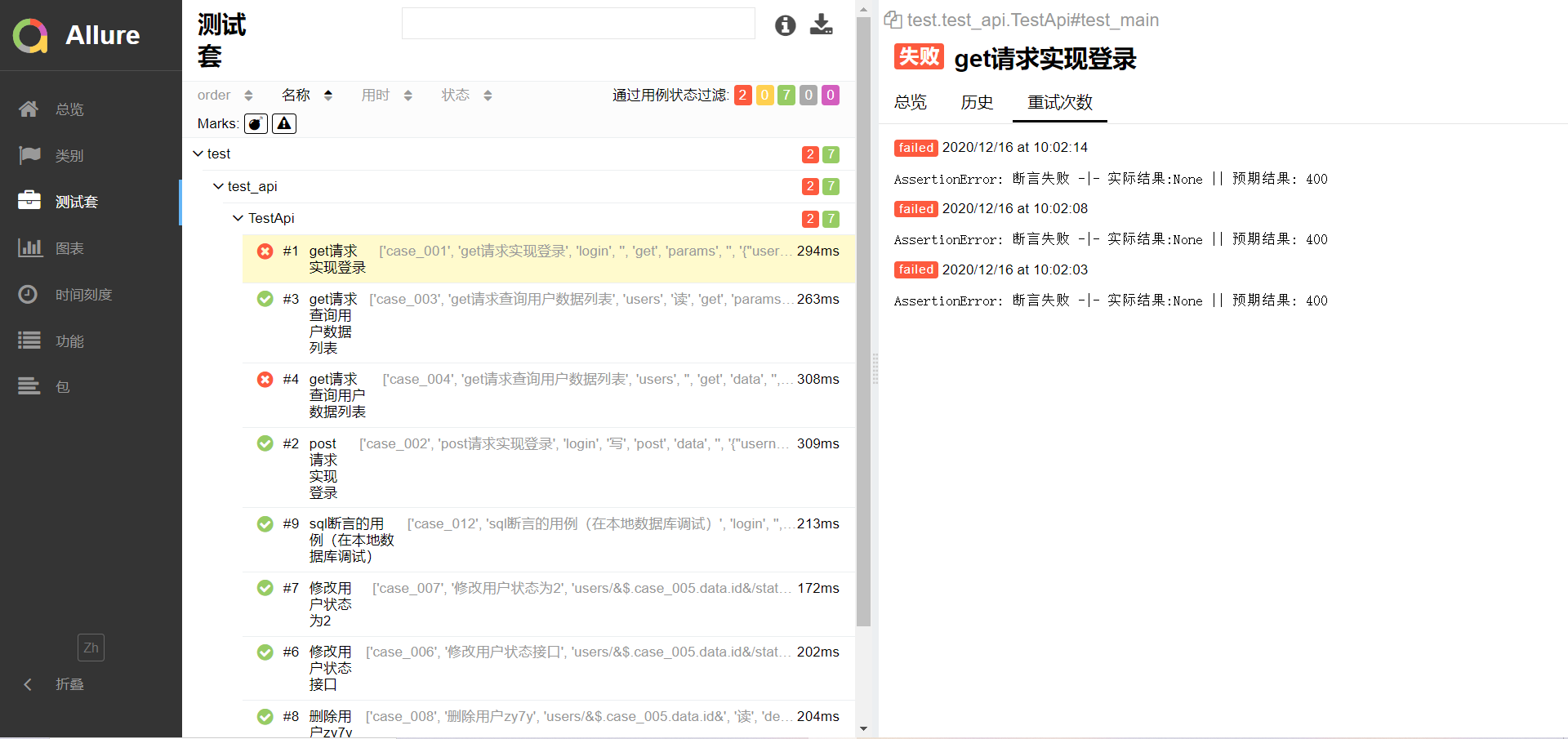The height and width of the screenshot is (739, 1568).
Task: Toggle the new-failed warning mark filter
Action: (284, 123)
